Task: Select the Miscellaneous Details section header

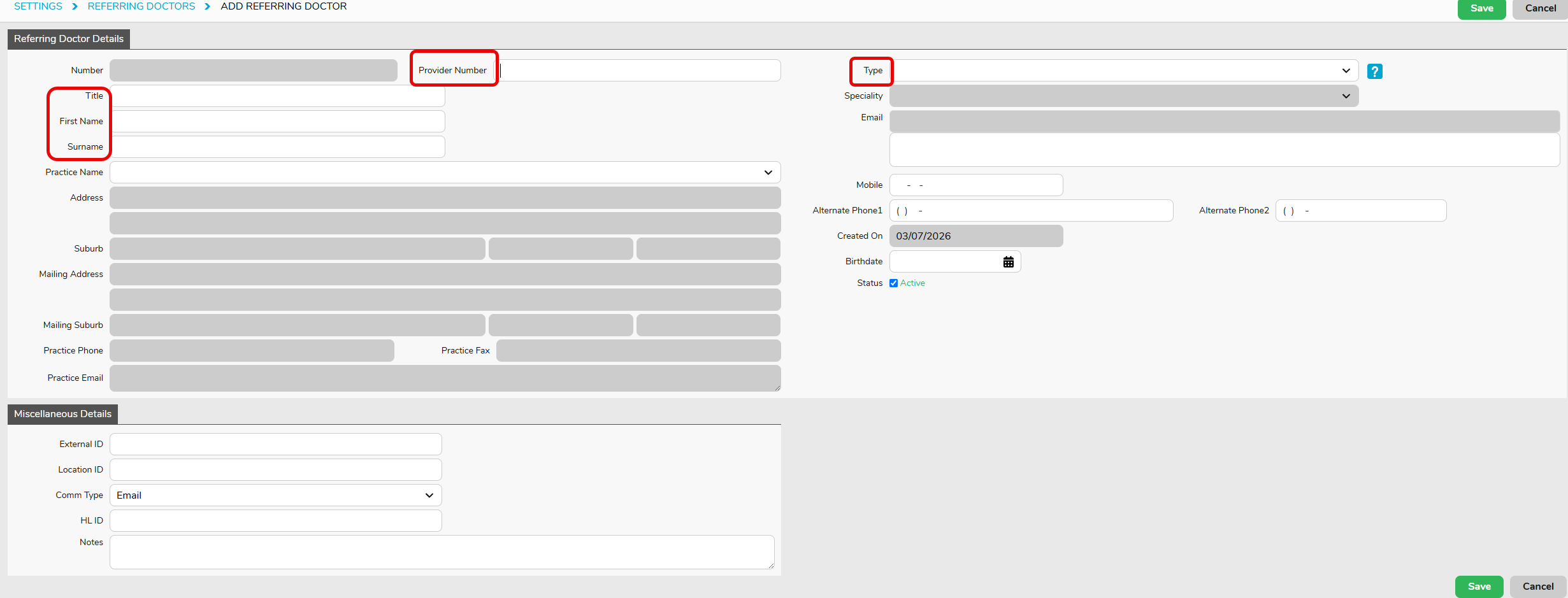Action: coord(62,414)
